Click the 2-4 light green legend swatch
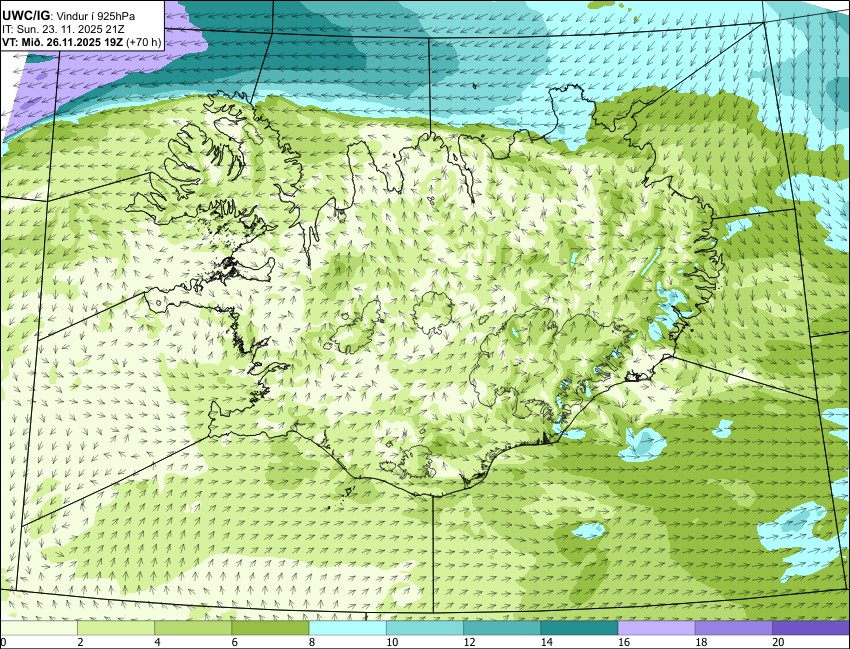Image resolution: width=850 pixels, height=649 pixels. click(116, 628)
